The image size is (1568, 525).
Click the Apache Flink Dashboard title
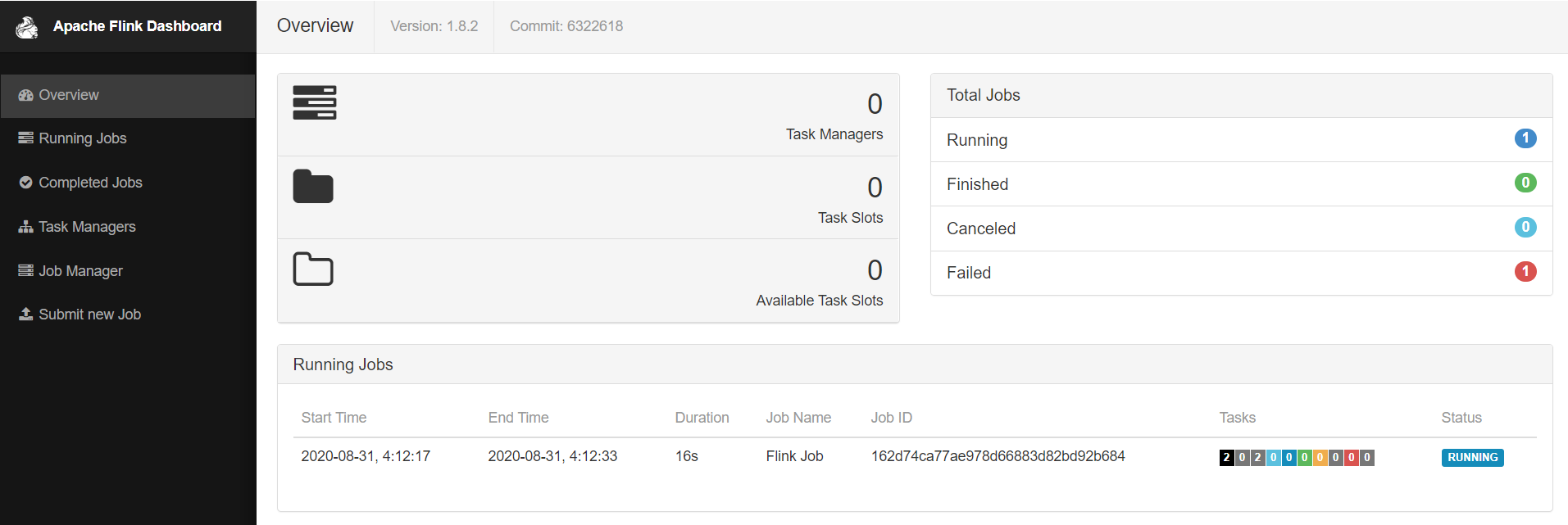click(x=137, y=26)
